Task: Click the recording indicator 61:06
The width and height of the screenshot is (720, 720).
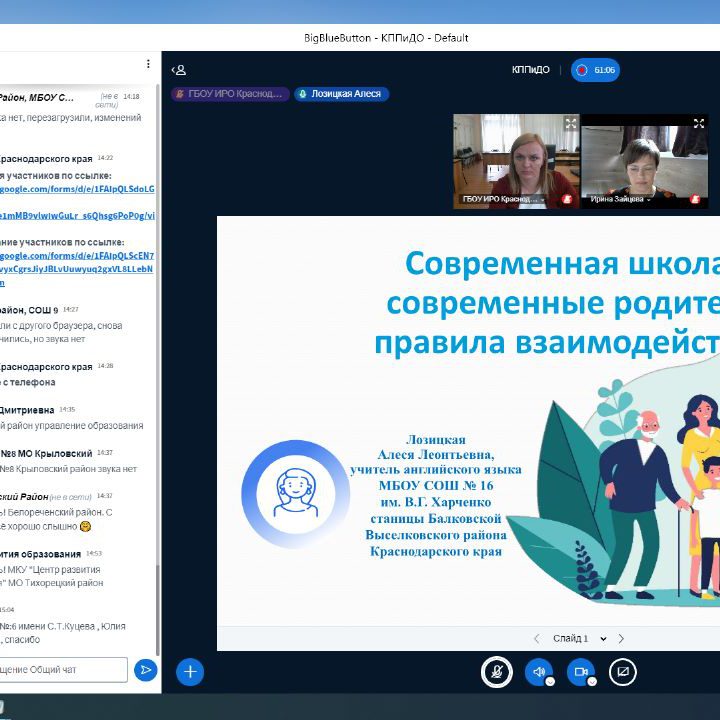Action: 595,70
